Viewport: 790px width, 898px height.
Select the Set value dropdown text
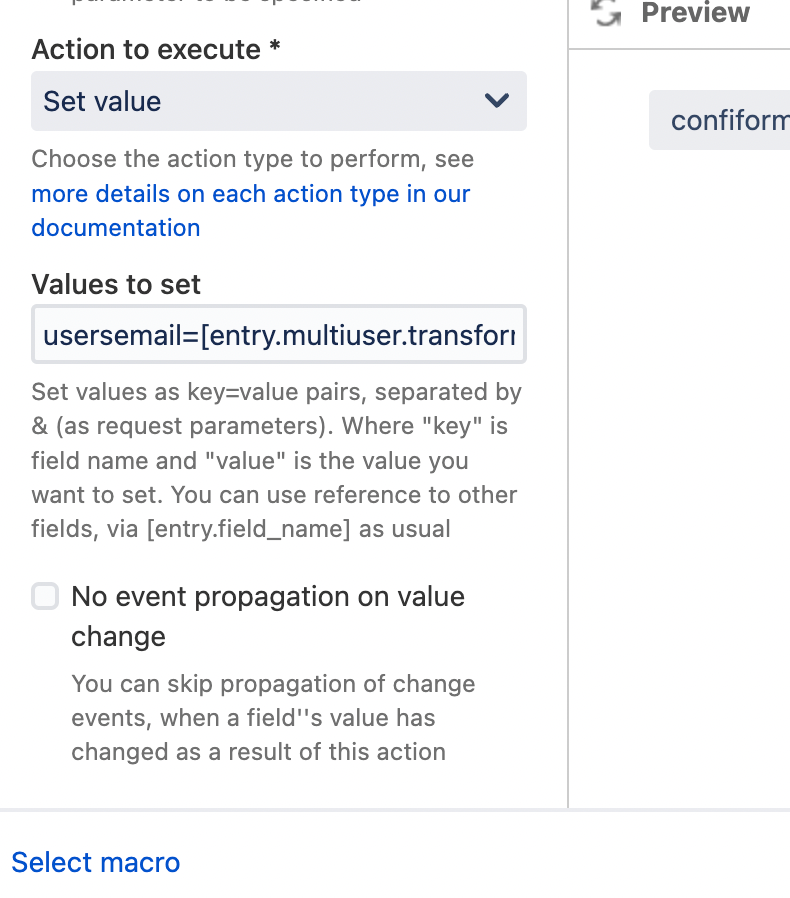tap(99, 101)
